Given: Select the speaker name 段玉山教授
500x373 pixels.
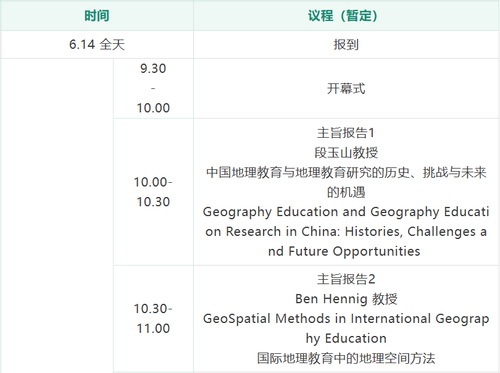Looking at the screenshot, I should (x=346, y=153).
